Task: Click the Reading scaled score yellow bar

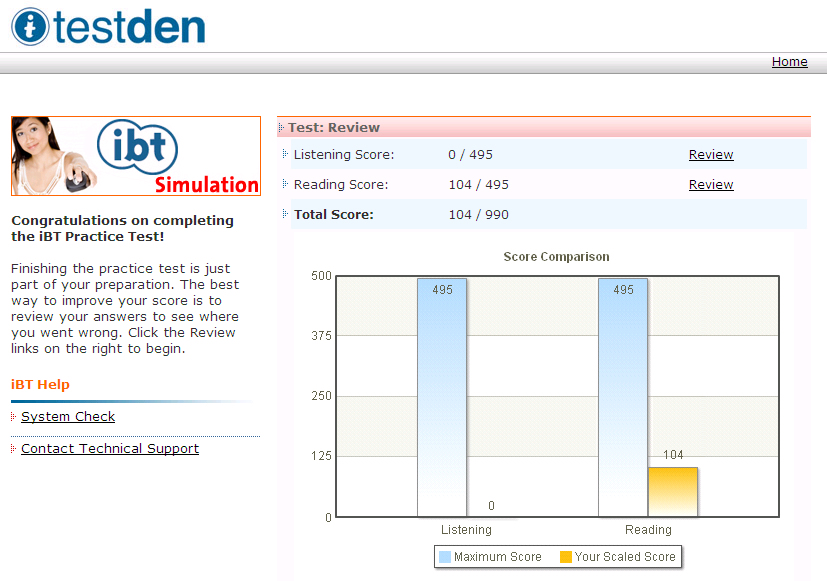Action: point(673,492)
